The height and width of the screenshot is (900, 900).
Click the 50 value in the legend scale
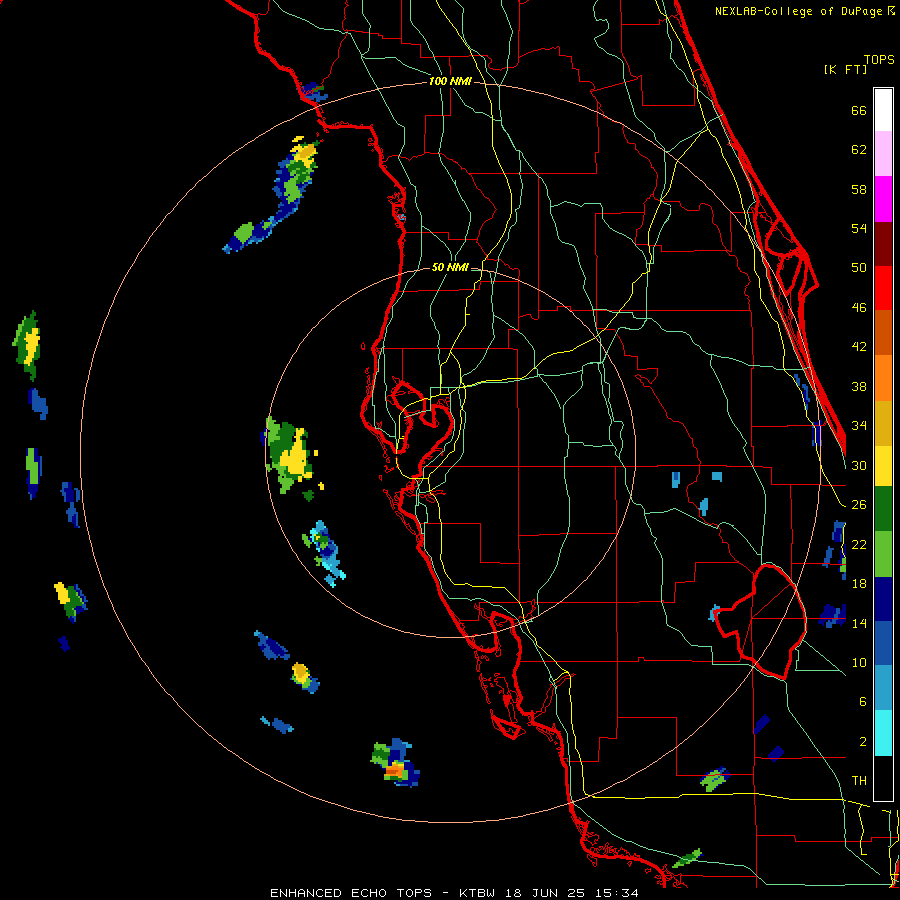point(859,268)
